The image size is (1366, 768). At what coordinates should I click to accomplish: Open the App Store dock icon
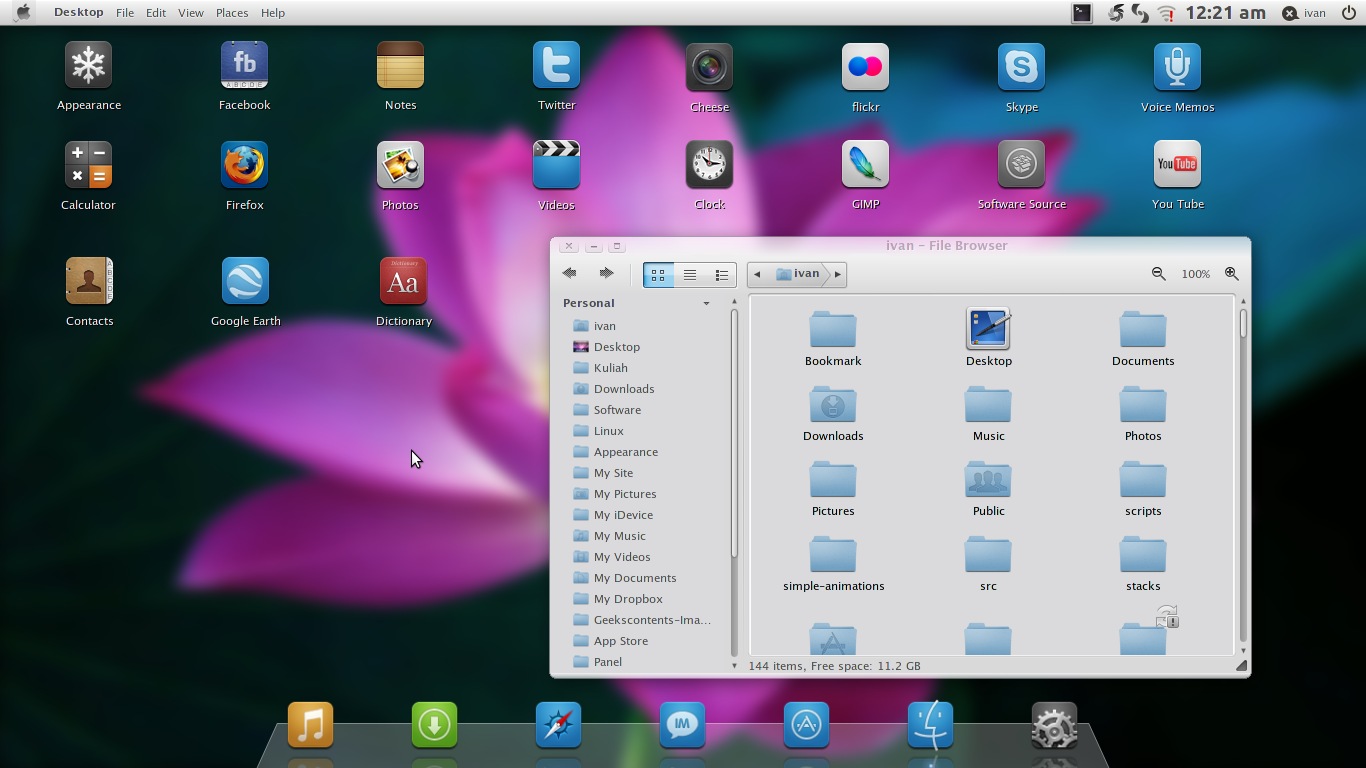click(x=806, y=725)
